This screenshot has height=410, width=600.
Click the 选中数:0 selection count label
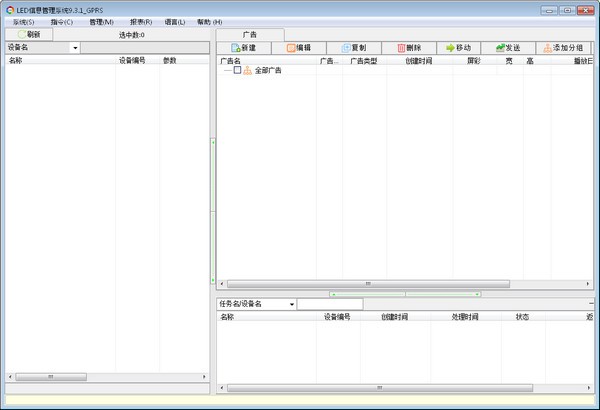[x=132, y=35]
